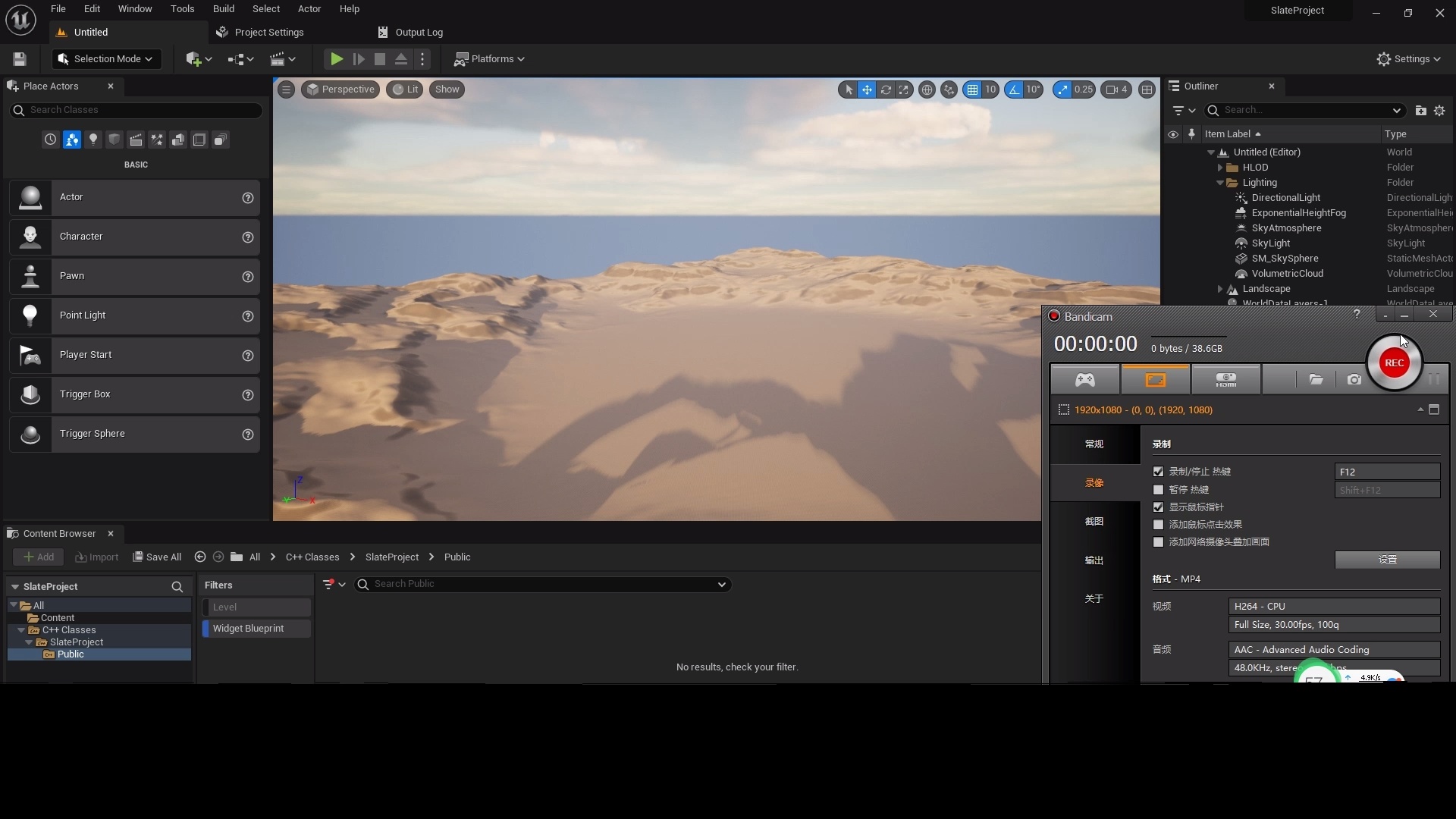This screenshot has height=819, width=1456.
Task: Expand the Landscape item in Outliner
Action: click(x=1220, y=289)
